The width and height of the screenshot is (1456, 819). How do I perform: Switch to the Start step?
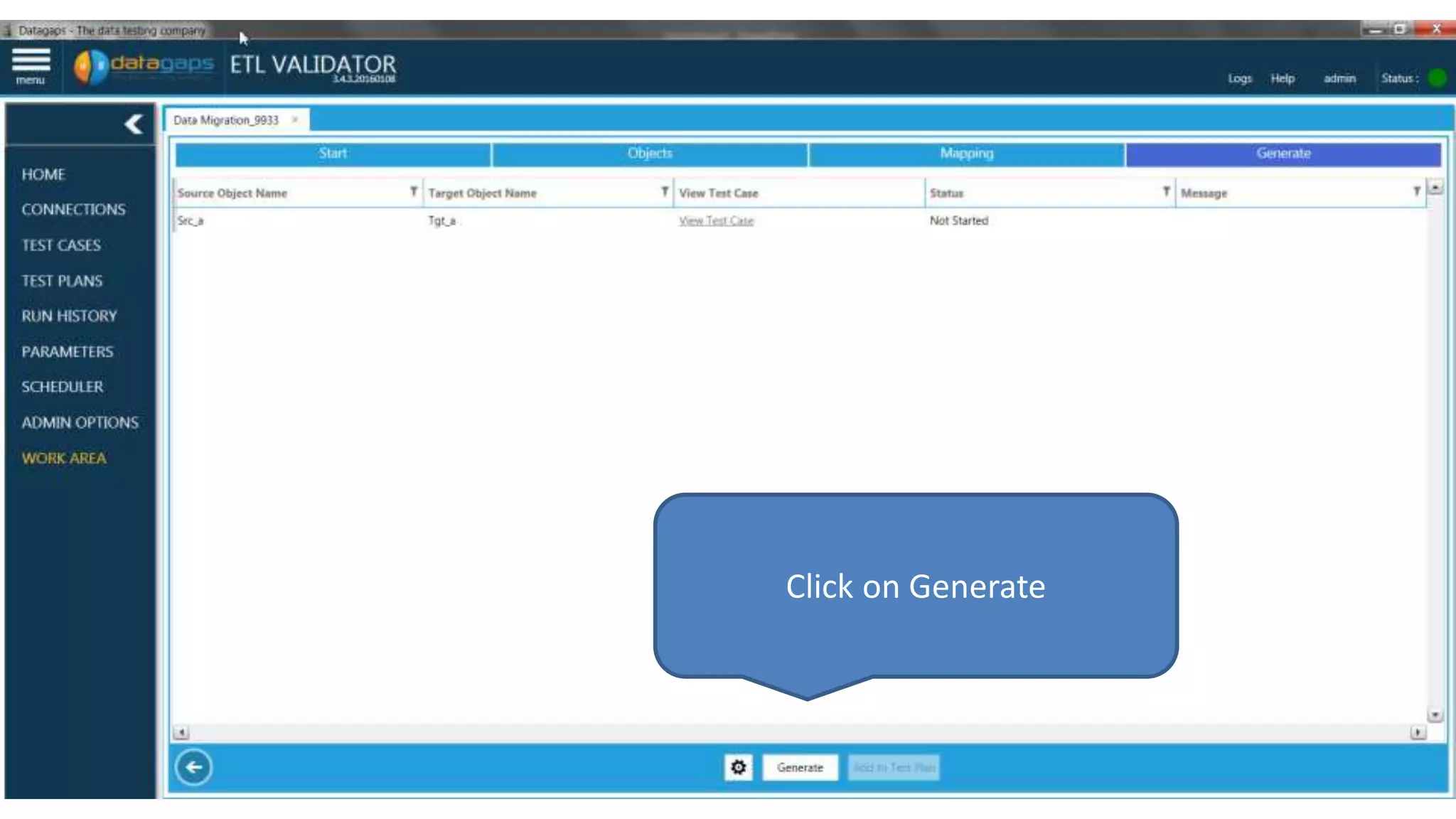pos(333,154)
